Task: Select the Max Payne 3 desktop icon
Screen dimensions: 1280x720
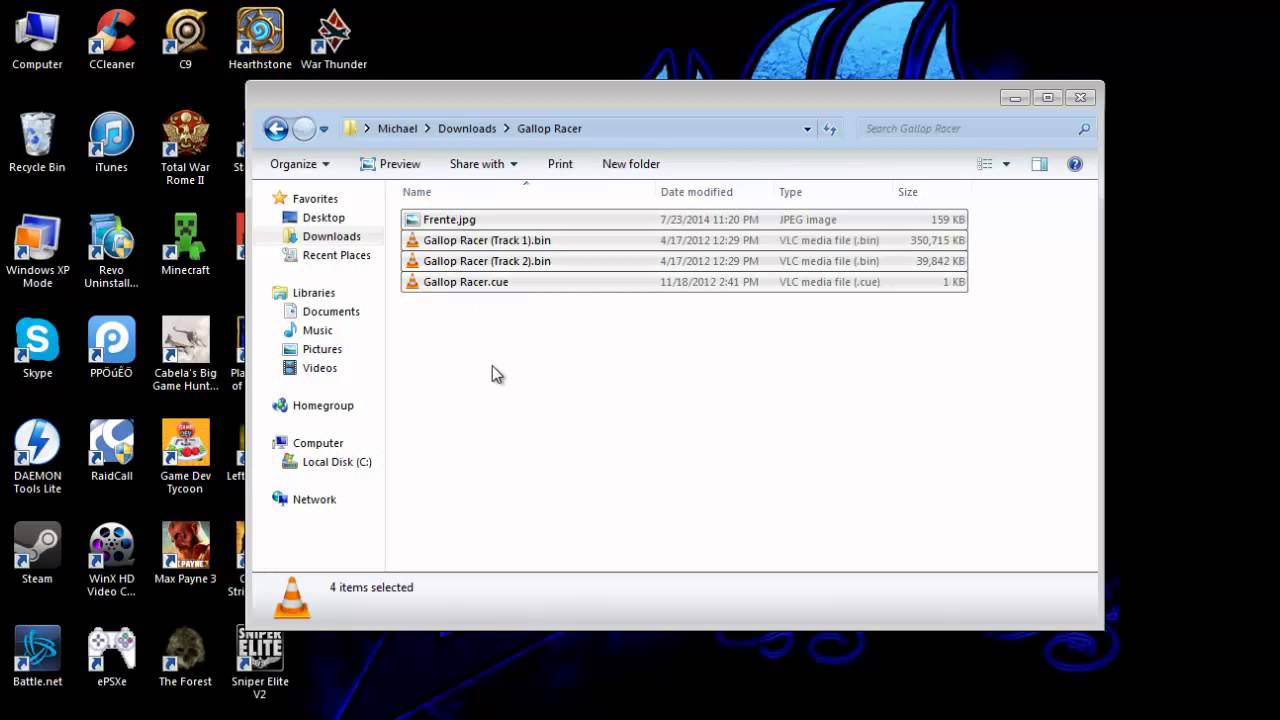Action: click(185, 554)
